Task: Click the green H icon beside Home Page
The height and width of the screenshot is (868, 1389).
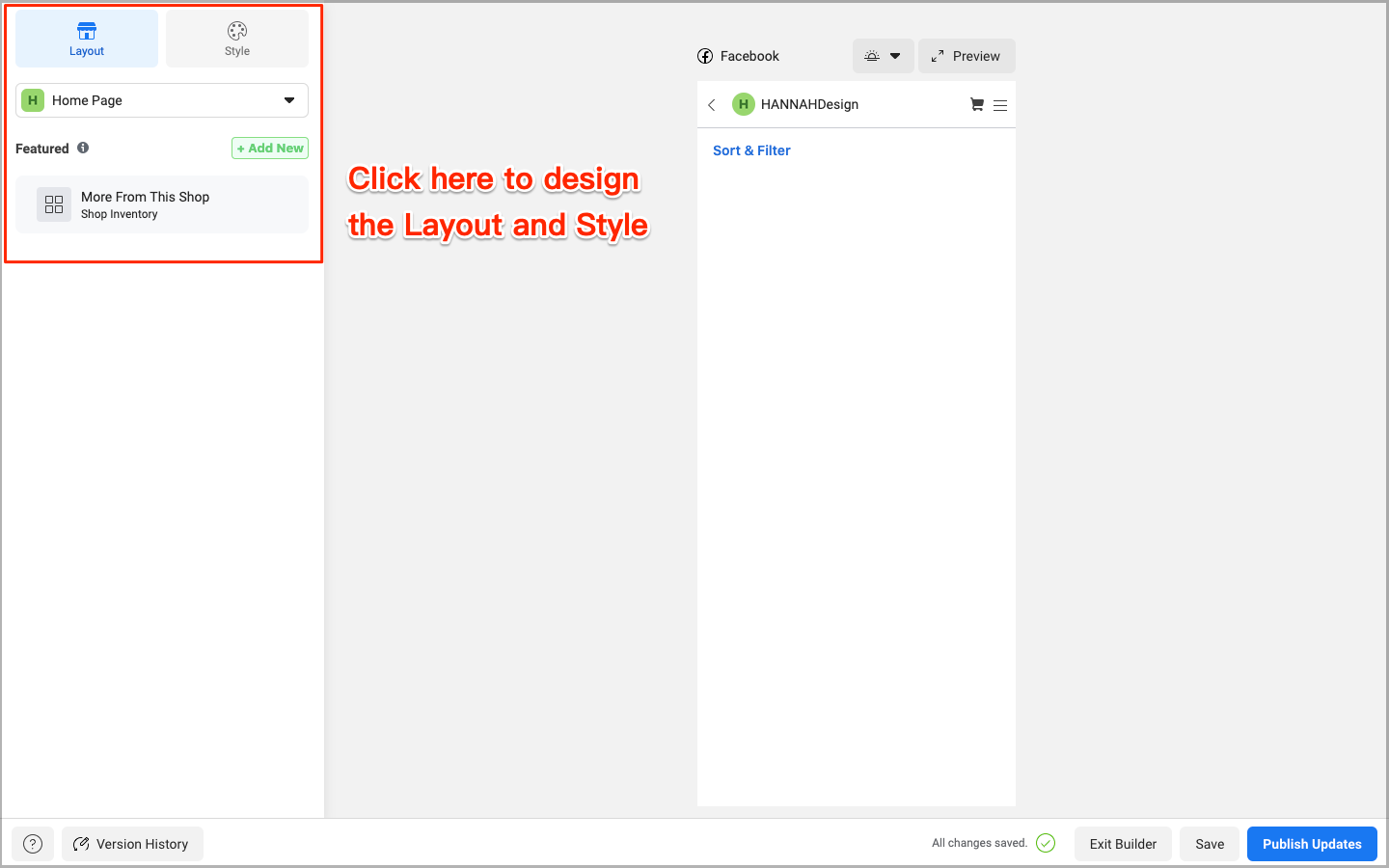Action: (33, 100)
